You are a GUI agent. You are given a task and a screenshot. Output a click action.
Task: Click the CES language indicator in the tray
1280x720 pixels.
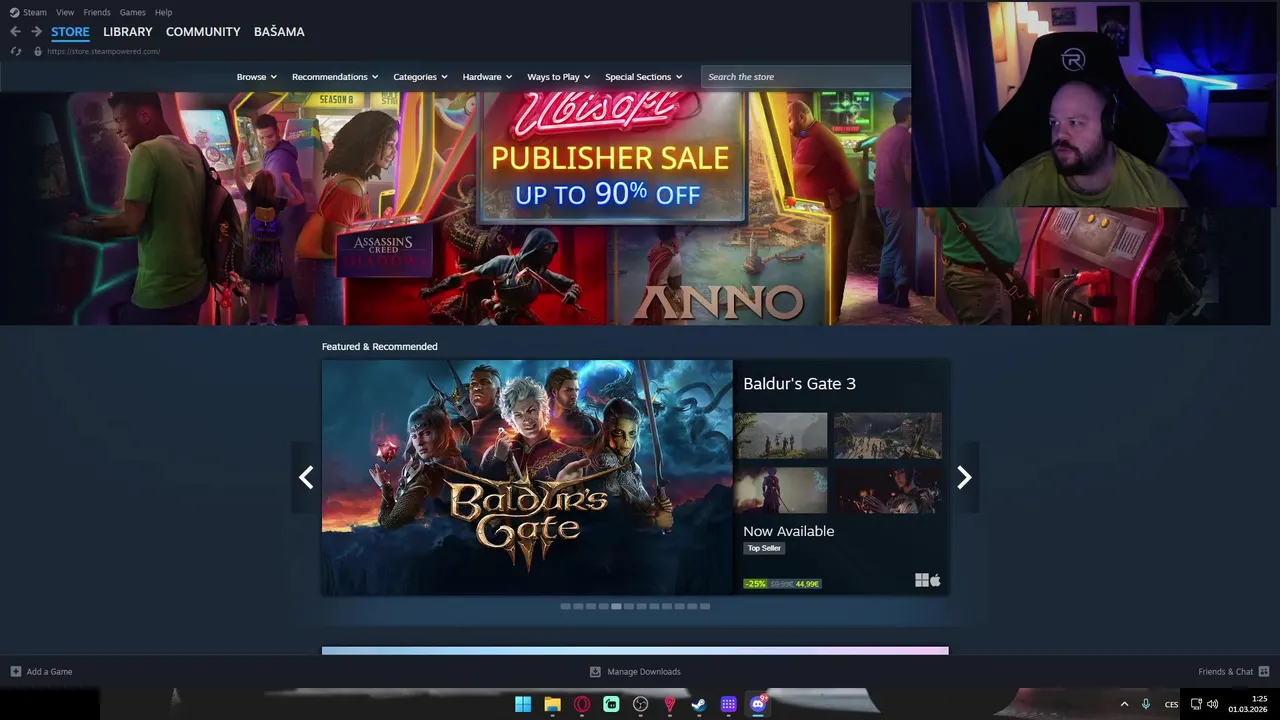click(1171, 705)
